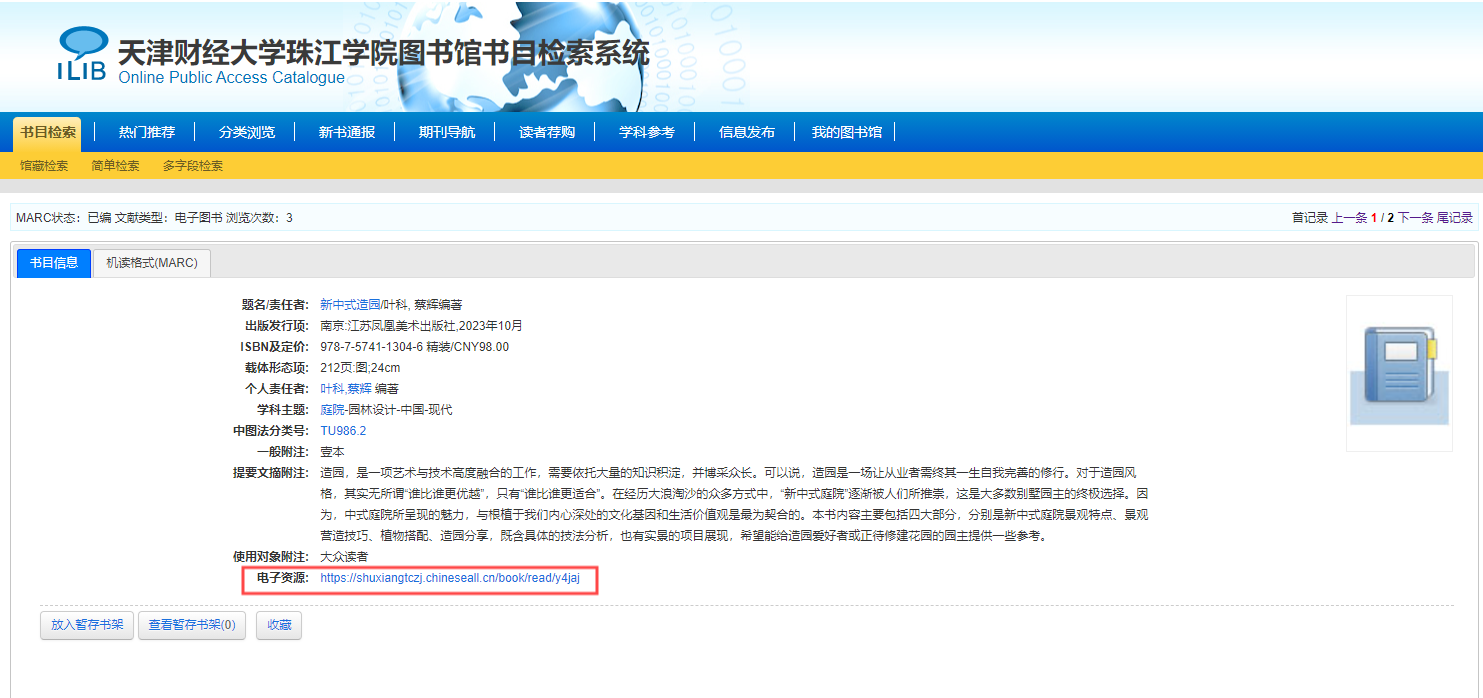
Task: Select 期刊导航 from the top menu
Action: click(x=447, y=132)
